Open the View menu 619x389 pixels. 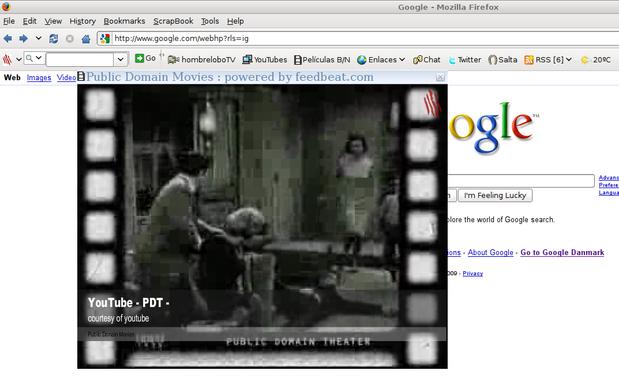point(53,21)
